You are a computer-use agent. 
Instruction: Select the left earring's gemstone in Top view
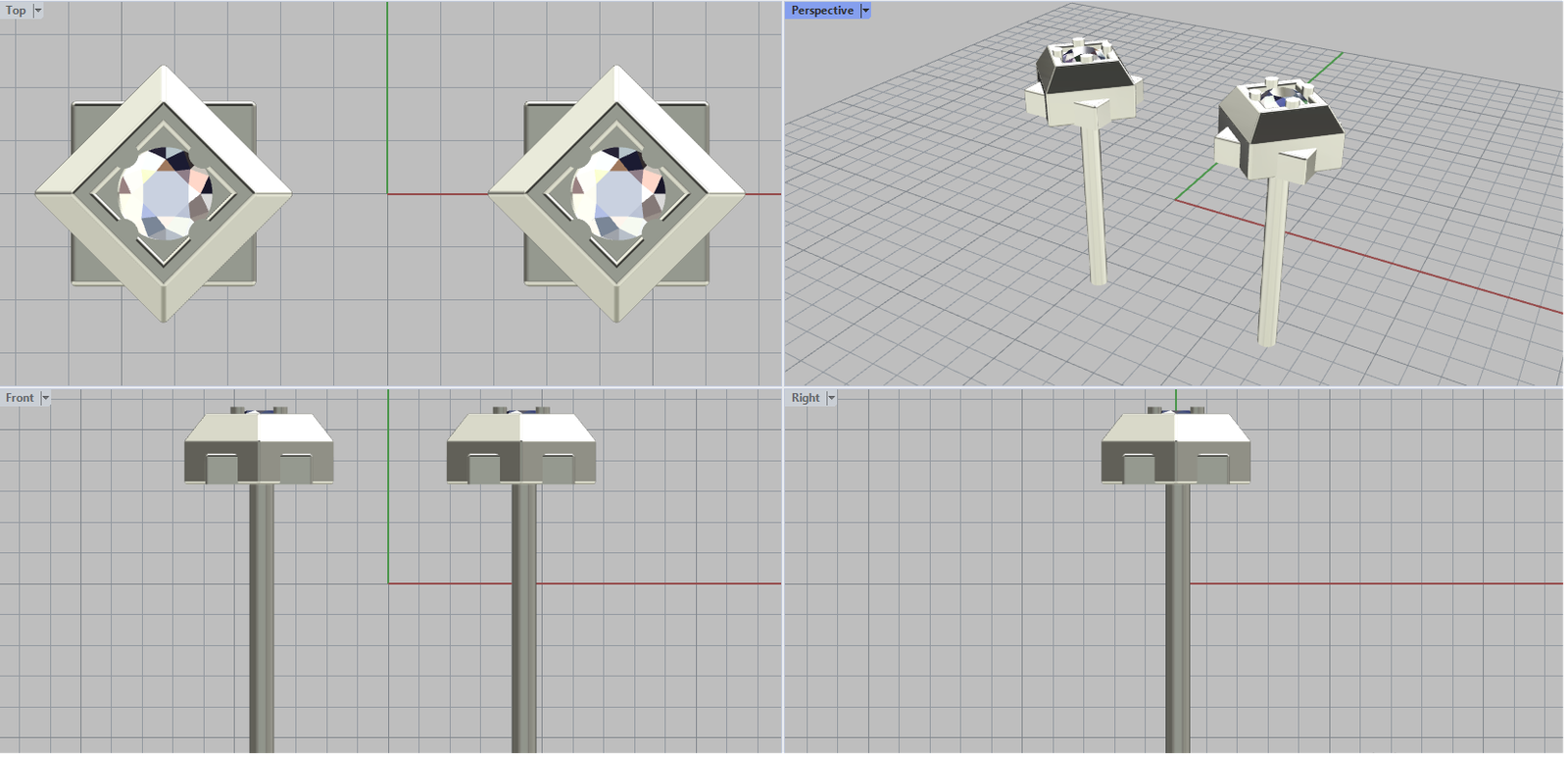tap(165, 194)
